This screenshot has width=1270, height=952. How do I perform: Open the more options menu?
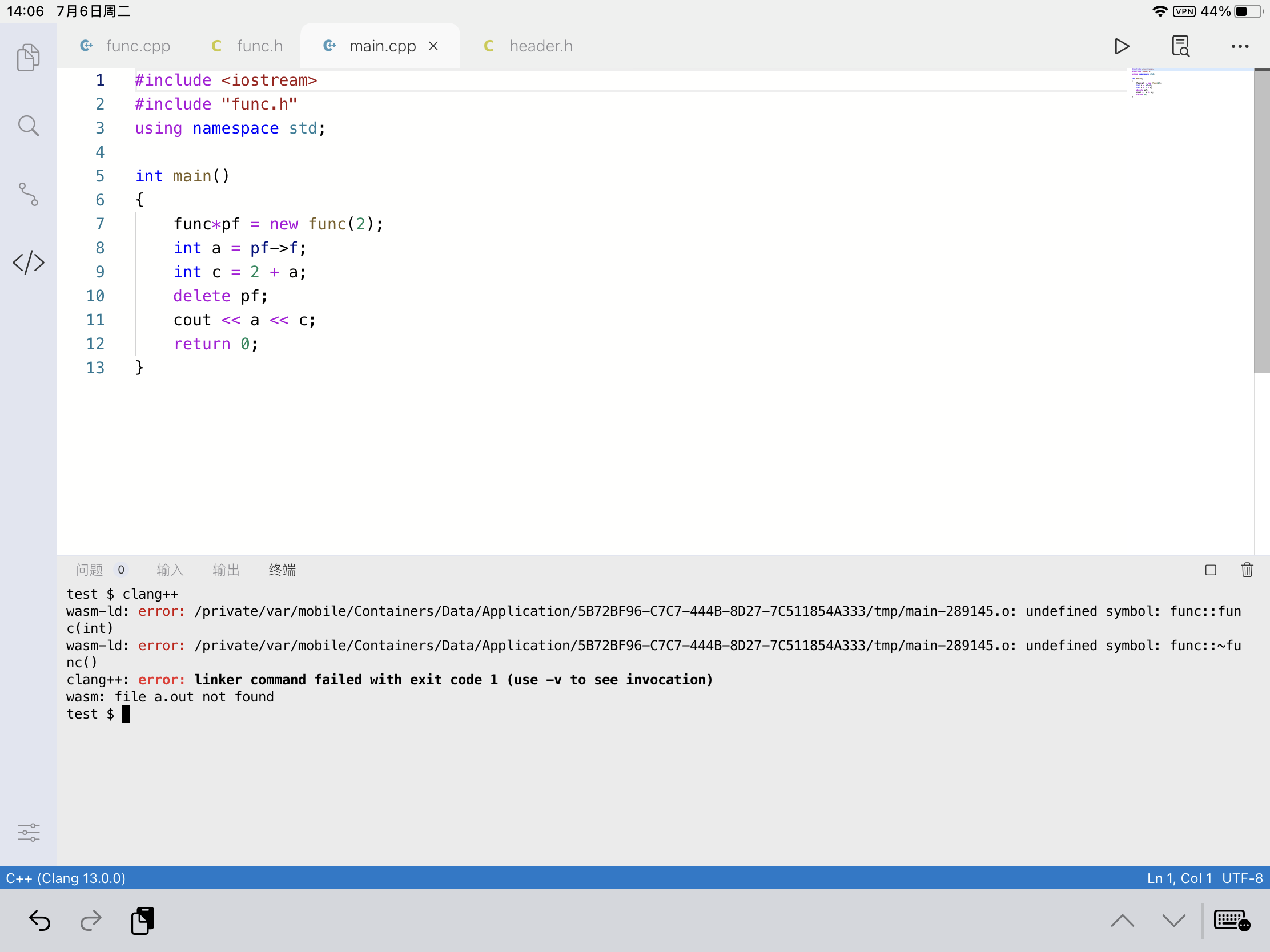[1240, 46]
